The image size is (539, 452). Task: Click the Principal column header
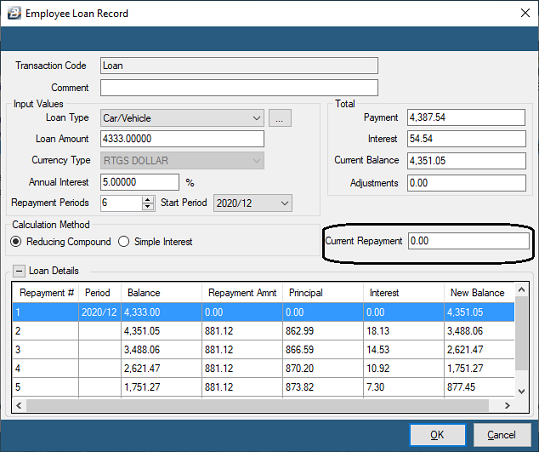point(323,293)
